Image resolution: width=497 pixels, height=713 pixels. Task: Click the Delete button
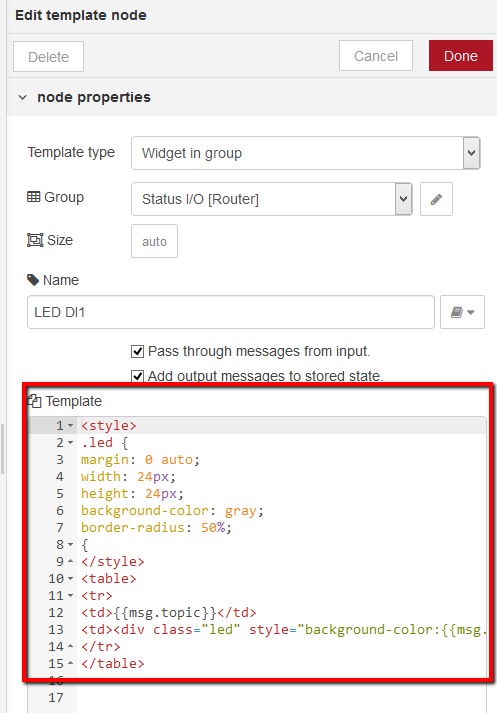[48, 57]
